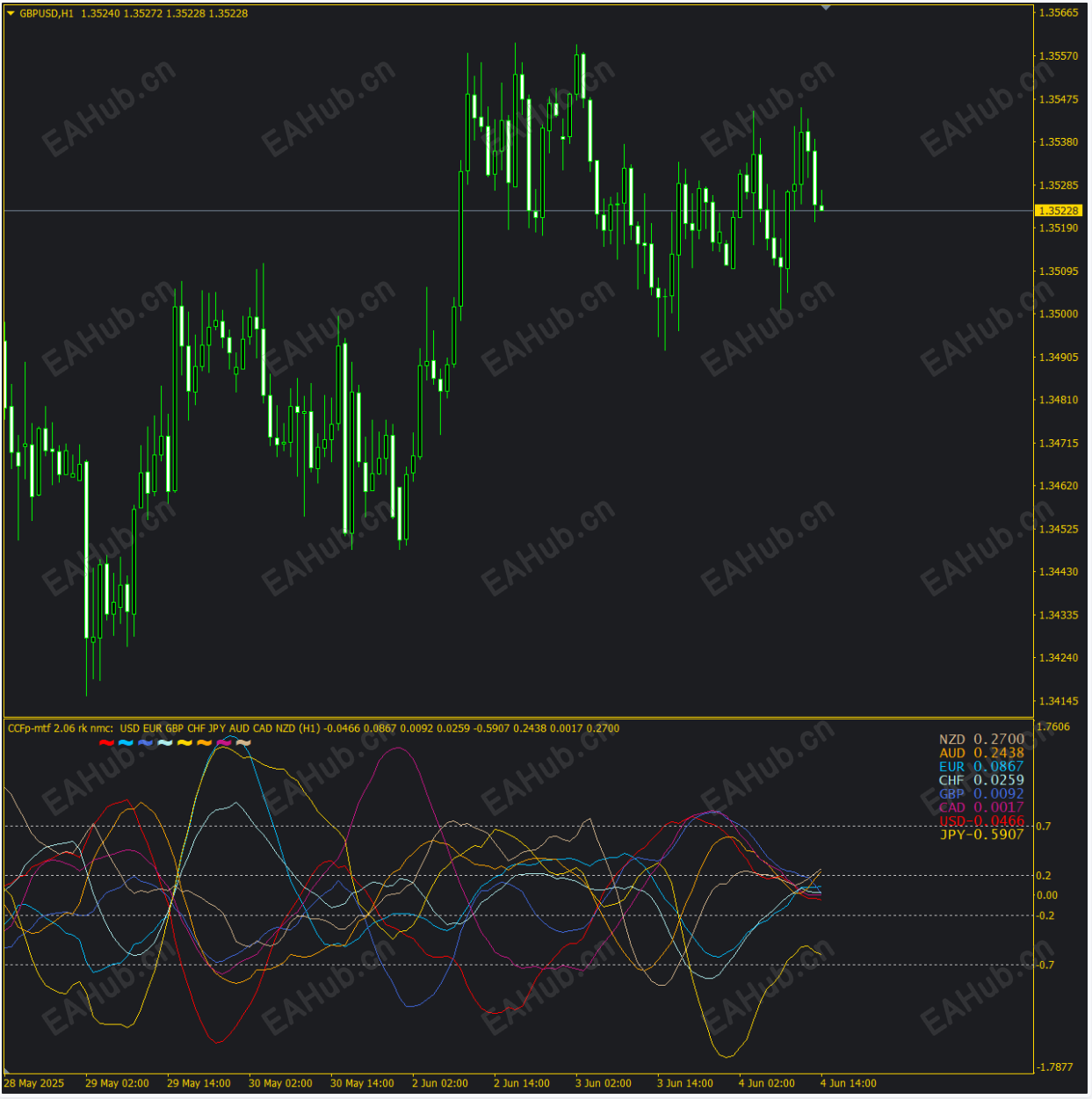The width and height of the screenshot is (1092, 1099).
Task: Click the NZD 0.2700 strength readout
Action: [x=981, y=740]
